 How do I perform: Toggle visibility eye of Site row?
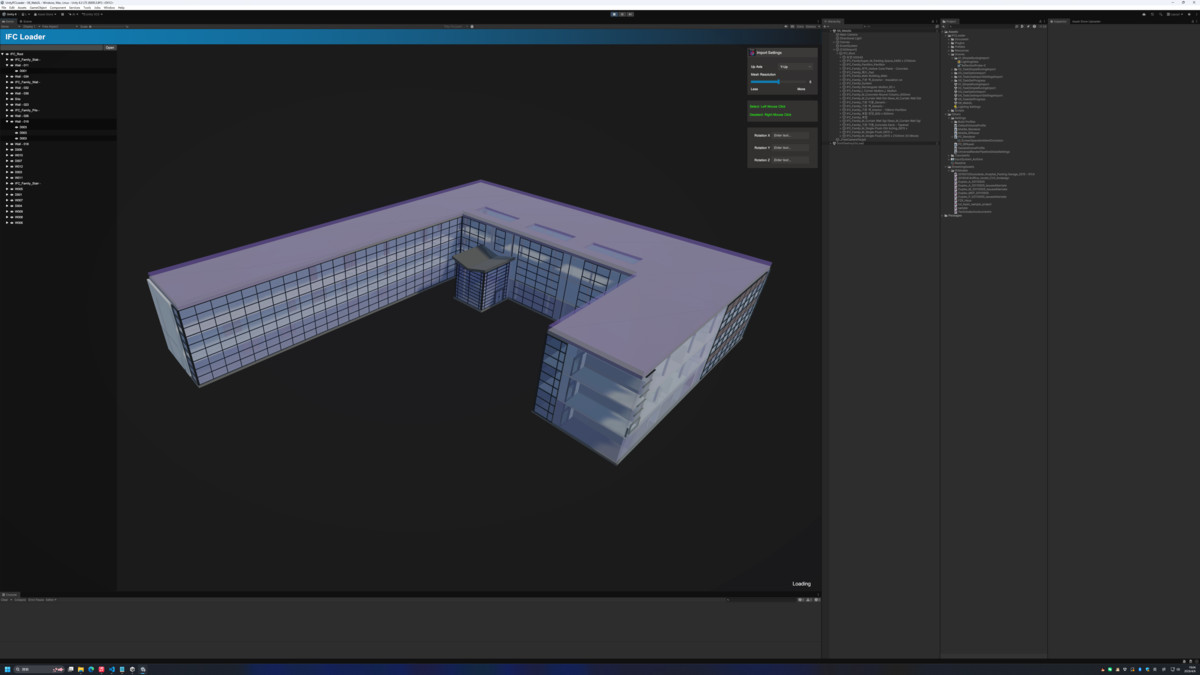point(13,99)
